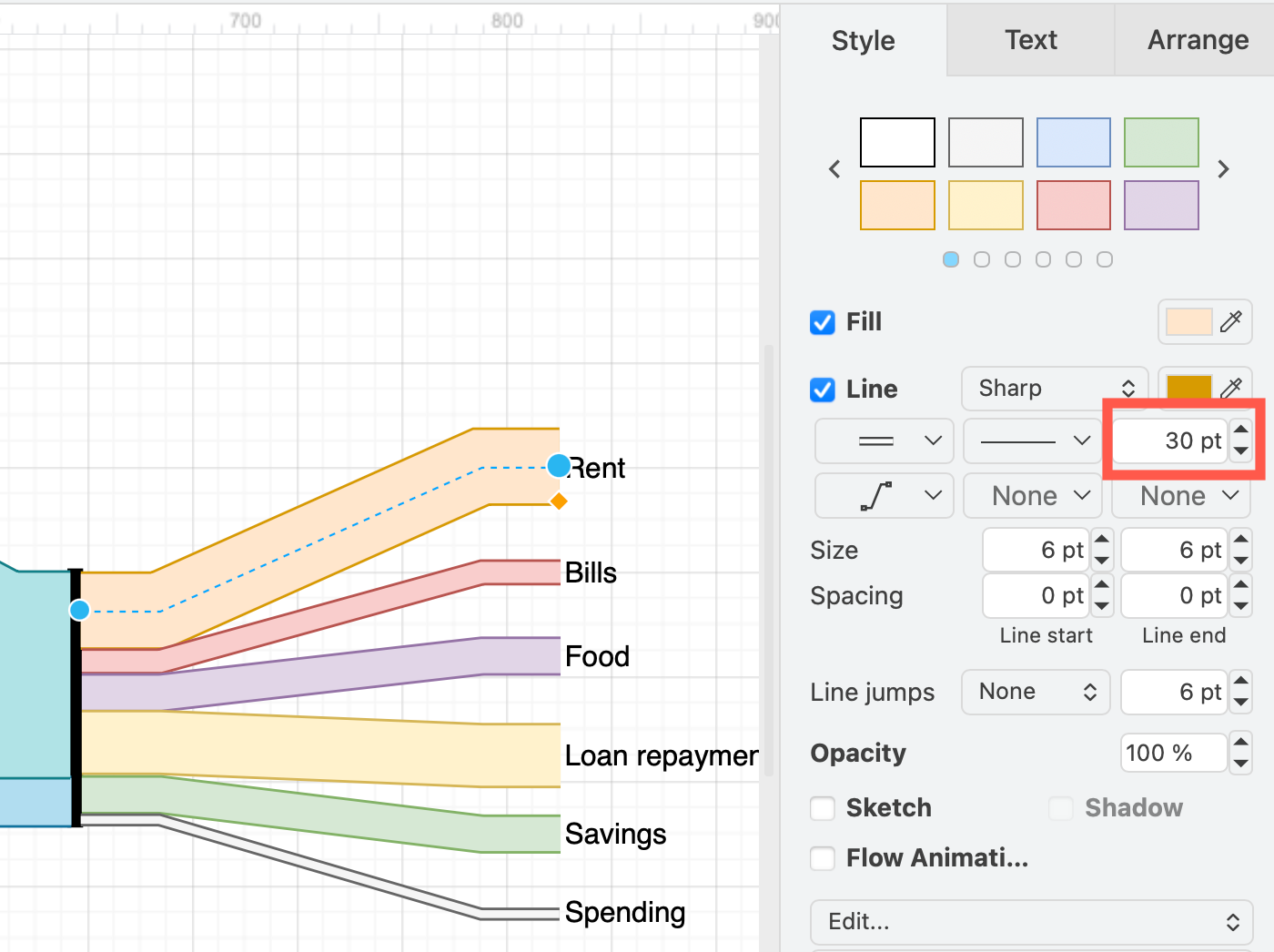The image size is (1274, 952).
Task: Open the Line jumps dropdown
Action: (1036, 692)
